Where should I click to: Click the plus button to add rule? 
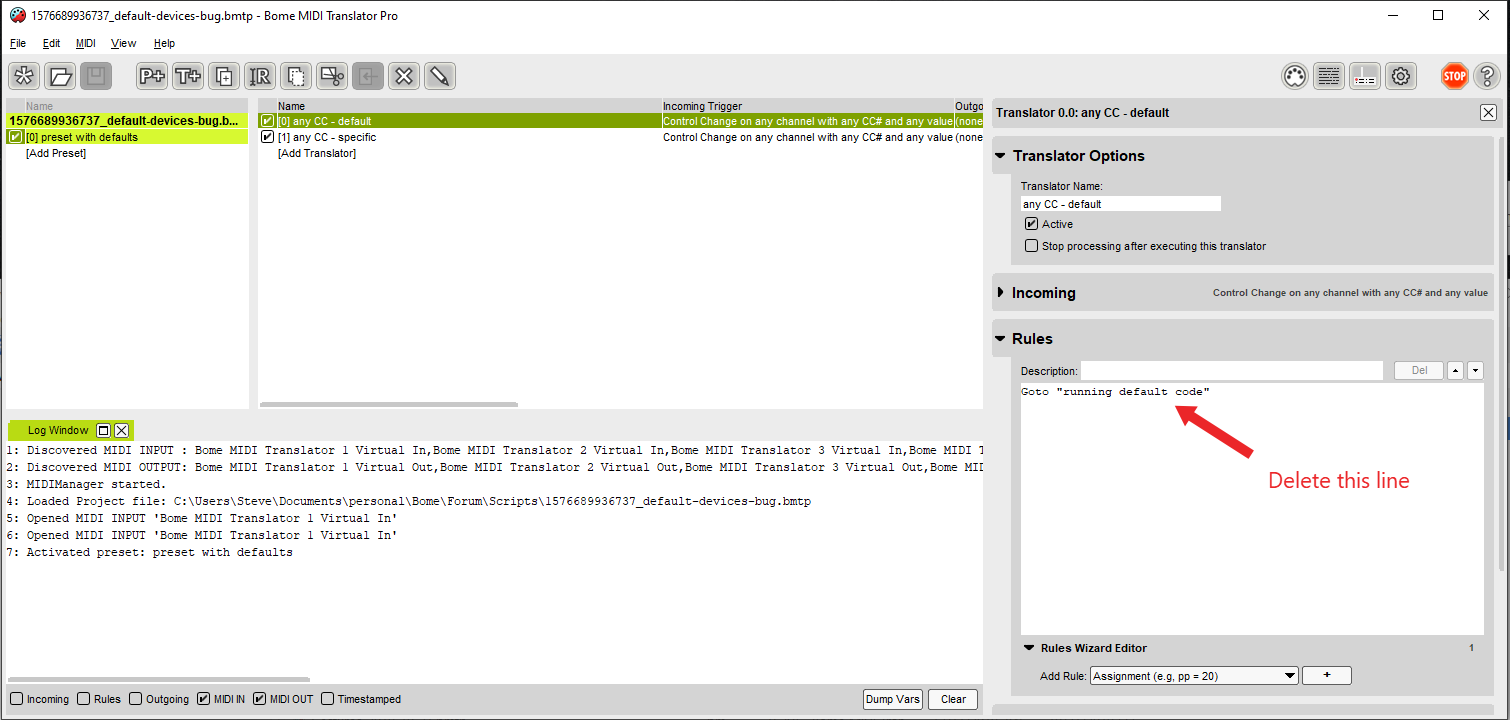pos(1327,676)
